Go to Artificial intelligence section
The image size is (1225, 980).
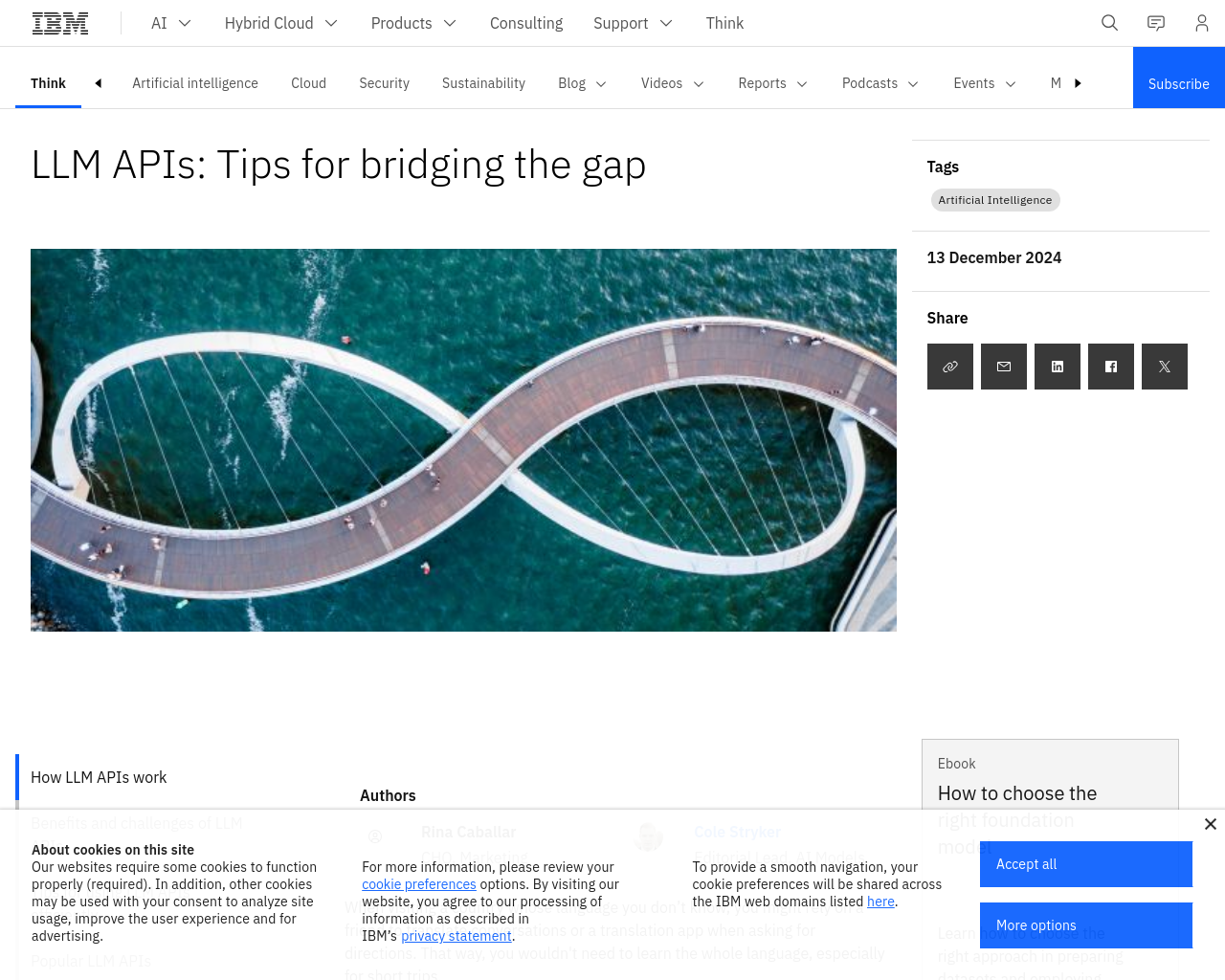tap(195, 83)
